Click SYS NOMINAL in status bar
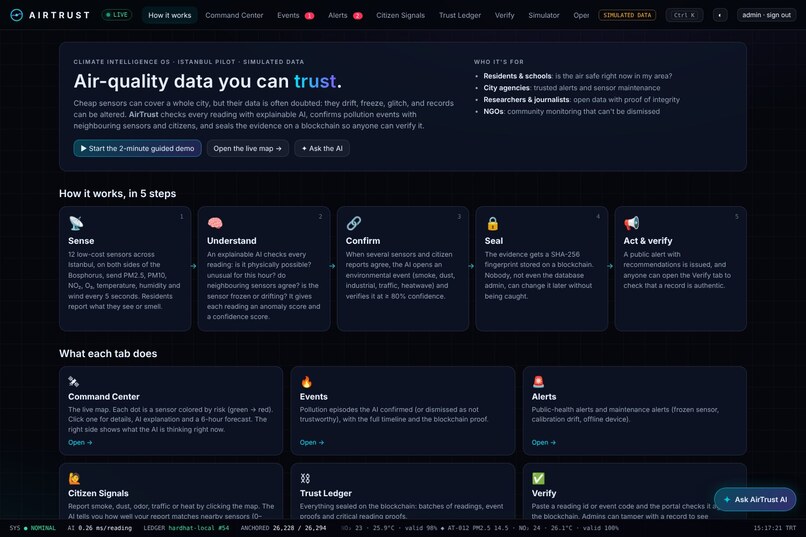Image resolution: width=806 pixels, height=537 pixels. click(x=32, y=528)
